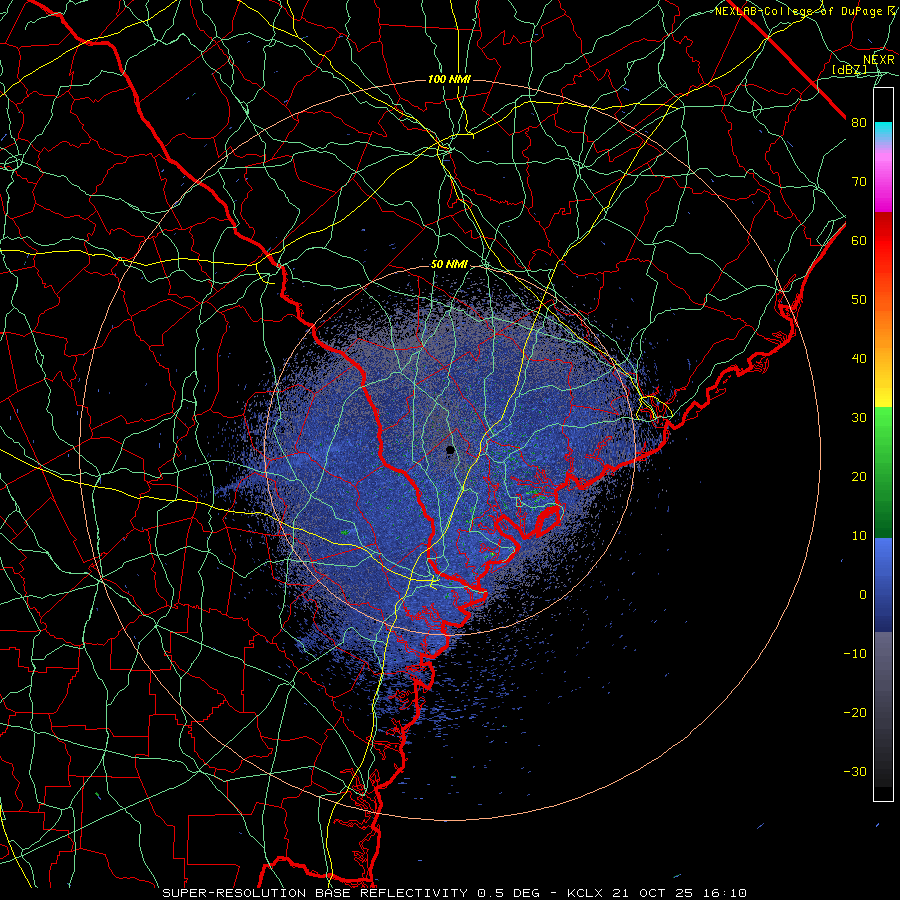
Task: Click the -10 value on the color scale
Action: click(x=855, y=654)
